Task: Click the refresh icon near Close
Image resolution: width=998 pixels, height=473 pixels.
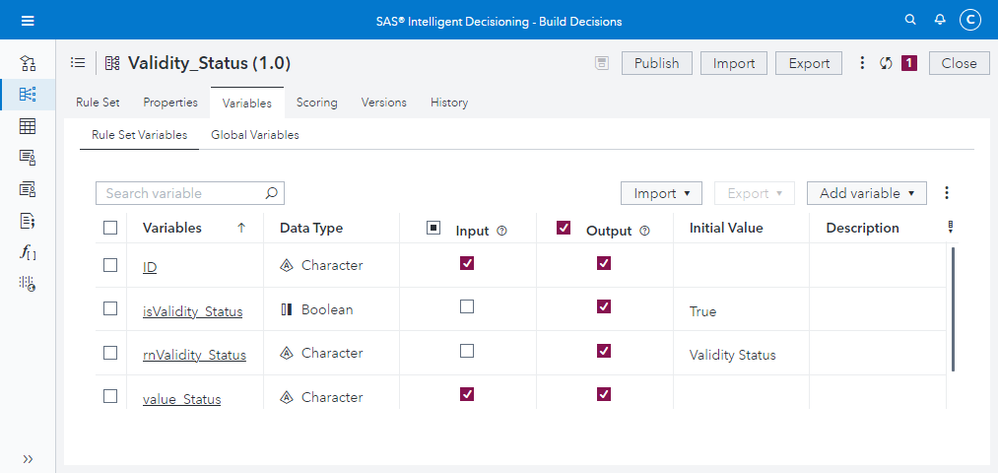Action: coord(885,63)
